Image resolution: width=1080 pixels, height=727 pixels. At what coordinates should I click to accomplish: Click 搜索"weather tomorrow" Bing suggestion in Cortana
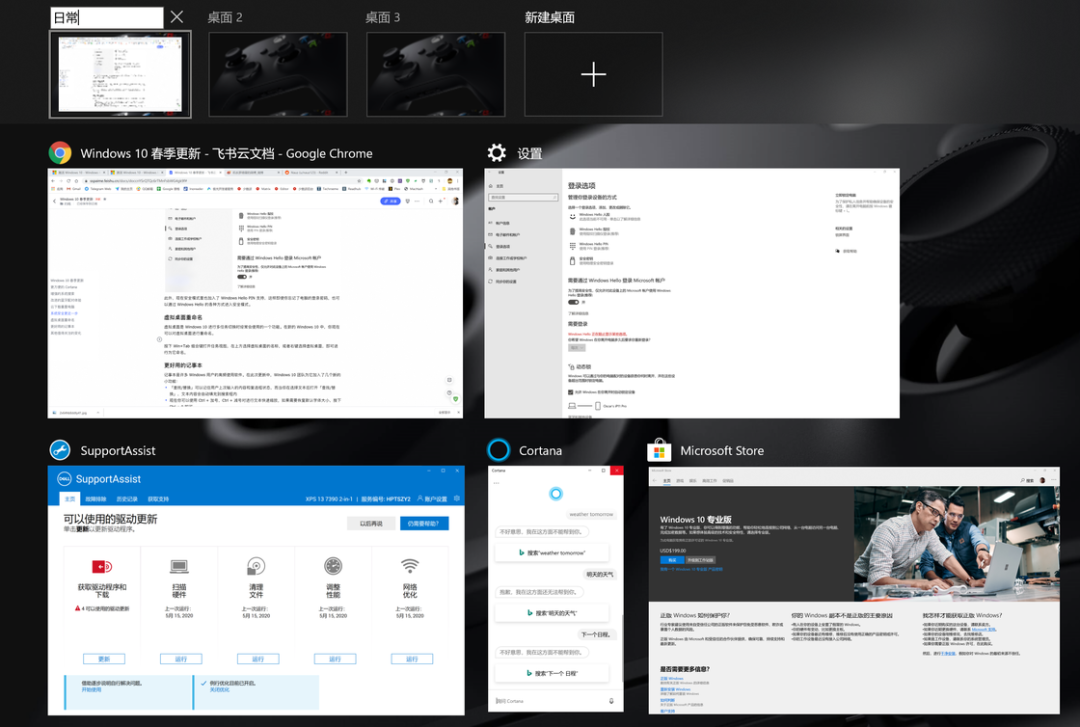tap(552, 553)
